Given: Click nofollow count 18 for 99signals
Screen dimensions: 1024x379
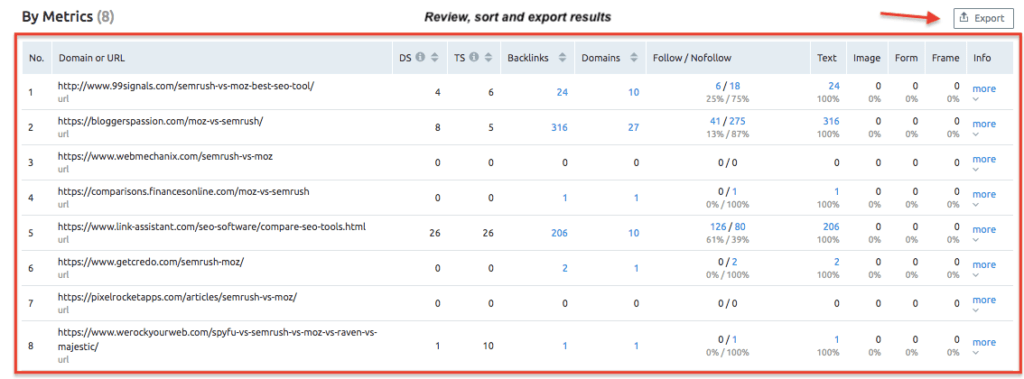Looking at the screenshot, I should 735,86.
